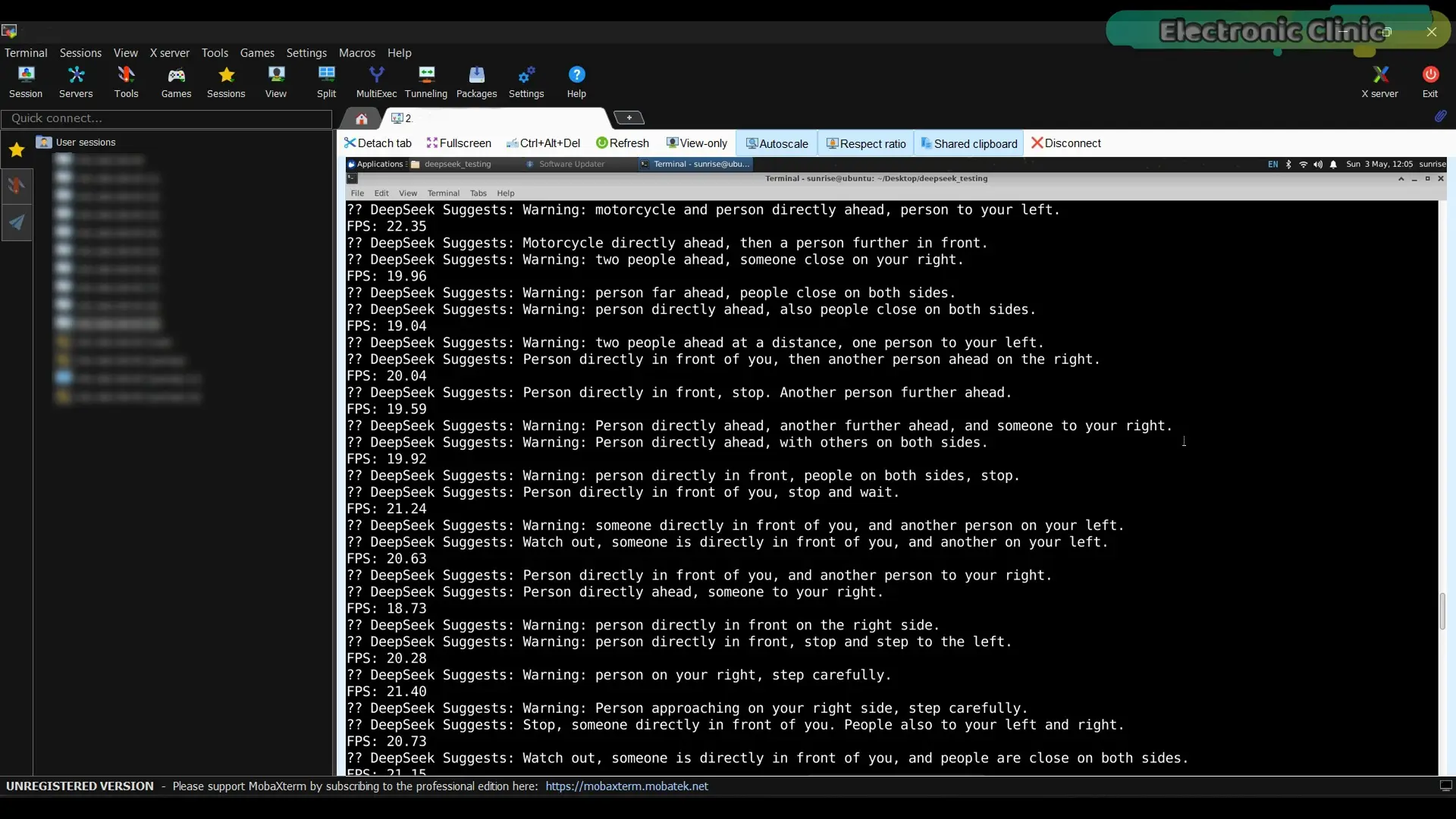Open the Games toolbar icon
The image size is (1456, 819).
tap(176, 82)
